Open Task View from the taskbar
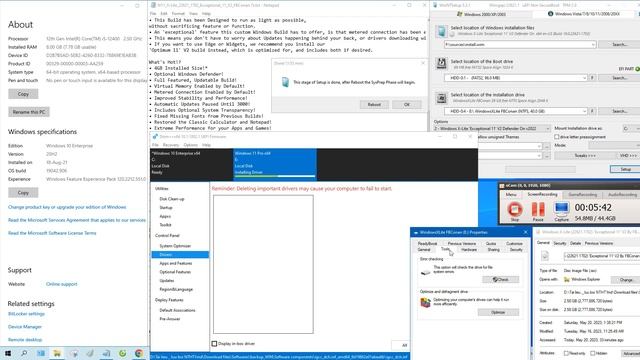The image size is (640, 360). tap(41, 353)
